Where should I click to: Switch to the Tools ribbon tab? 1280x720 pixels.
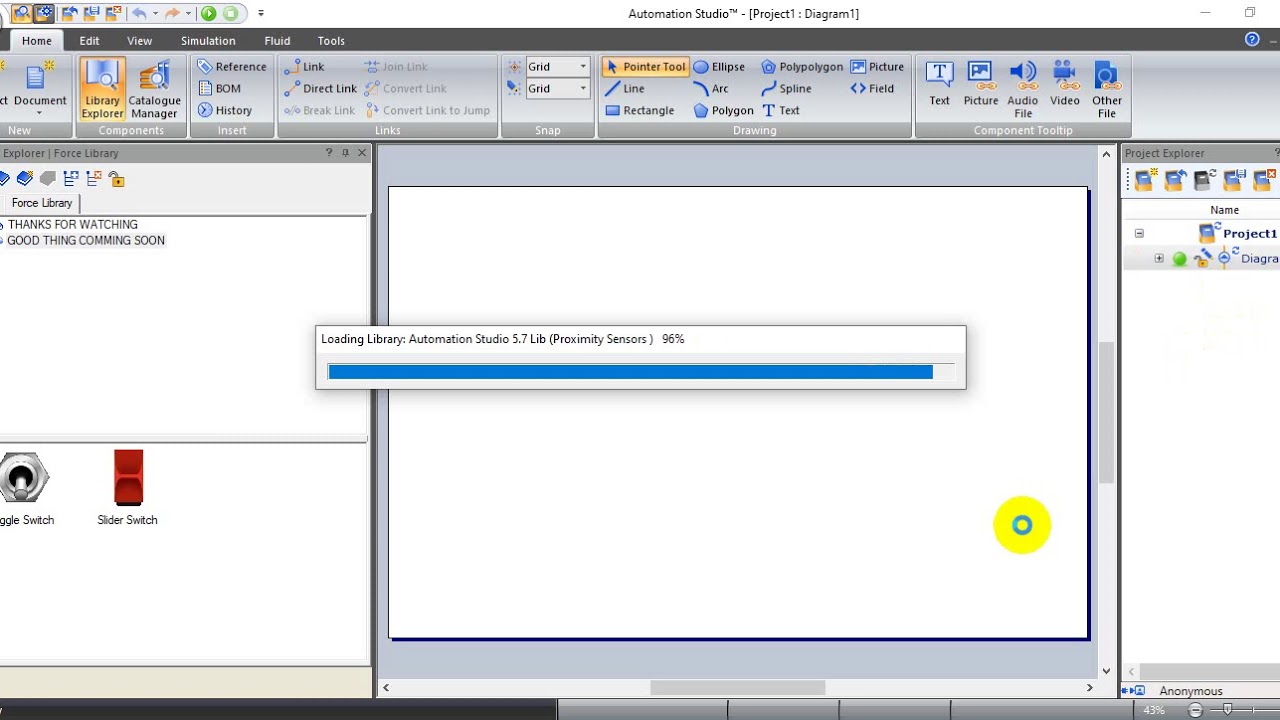(x=331, y=41)
